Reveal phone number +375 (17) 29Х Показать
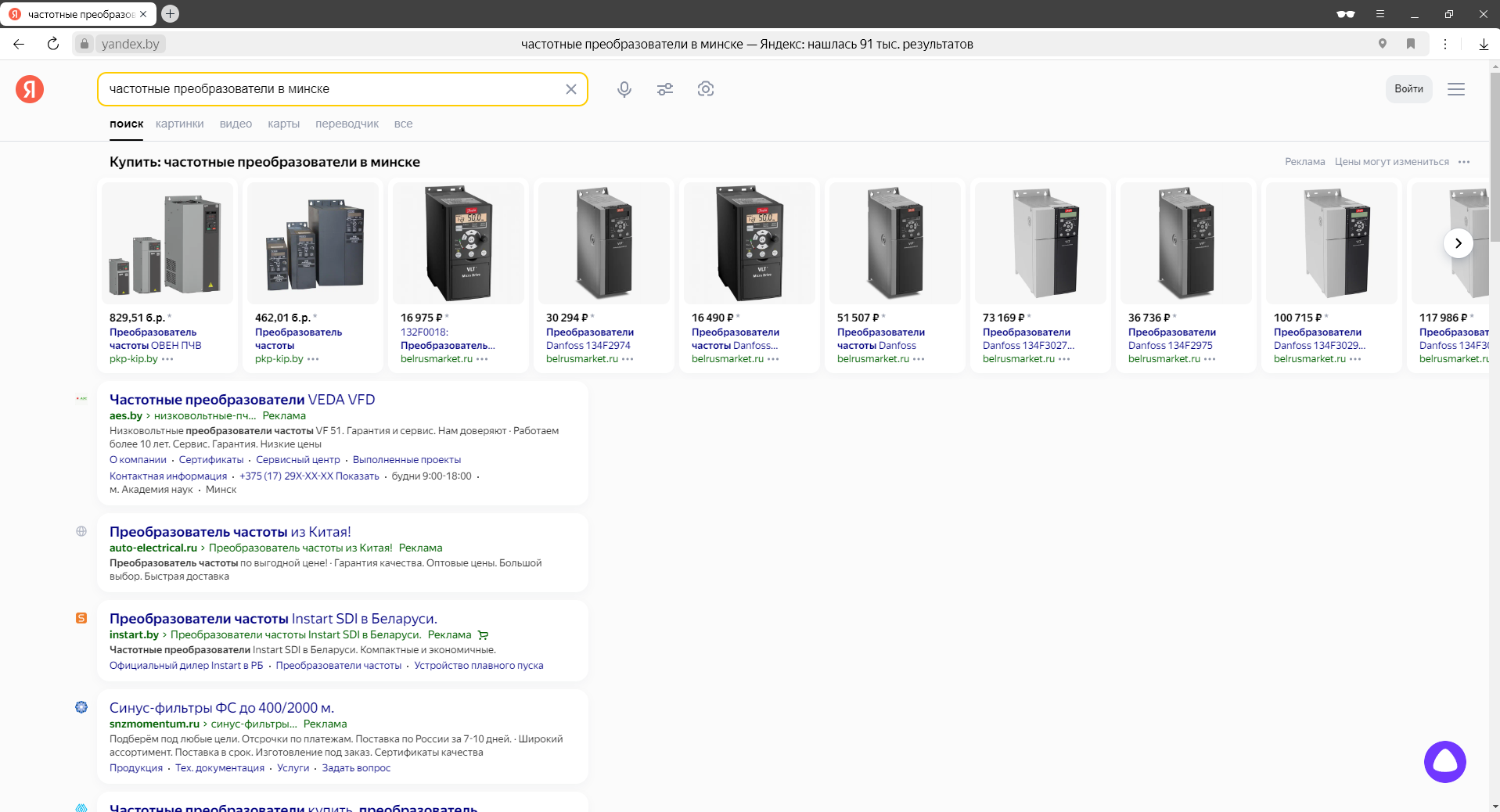 (x=309, y=476)
